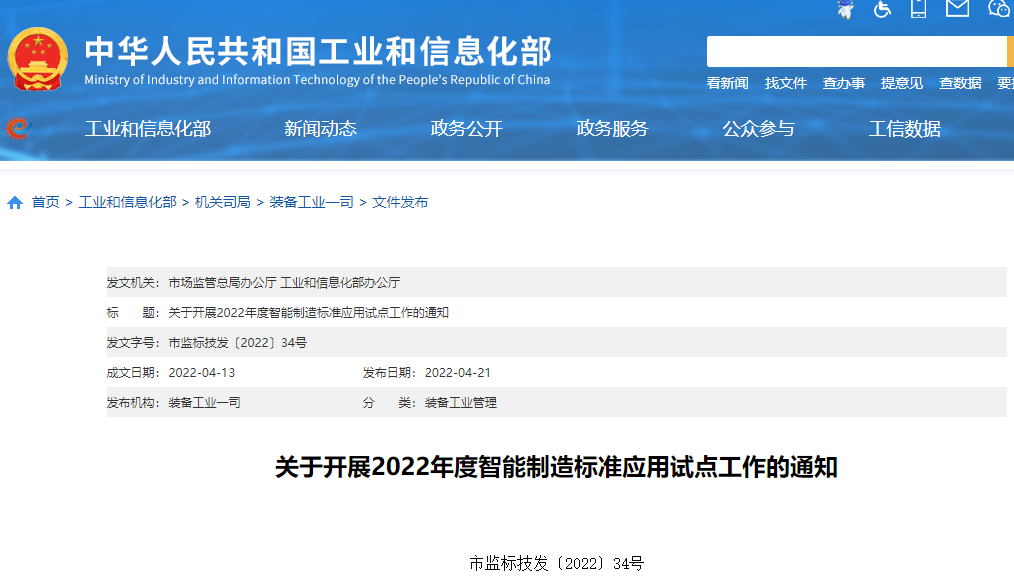Click the home icon in the breadcrumb
The image size is (1014, 580).
pos(14,201)
